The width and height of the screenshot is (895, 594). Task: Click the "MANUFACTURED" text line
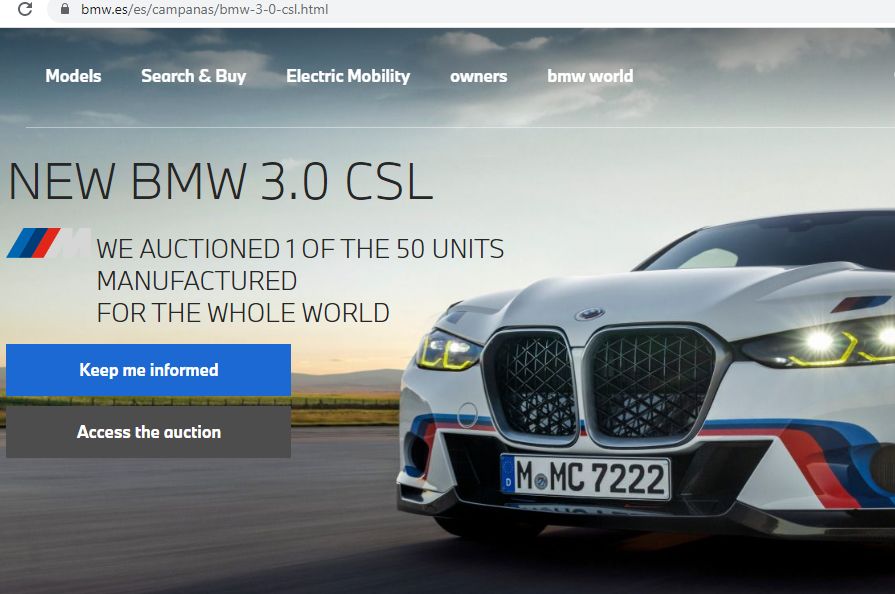tap(197, 281)
